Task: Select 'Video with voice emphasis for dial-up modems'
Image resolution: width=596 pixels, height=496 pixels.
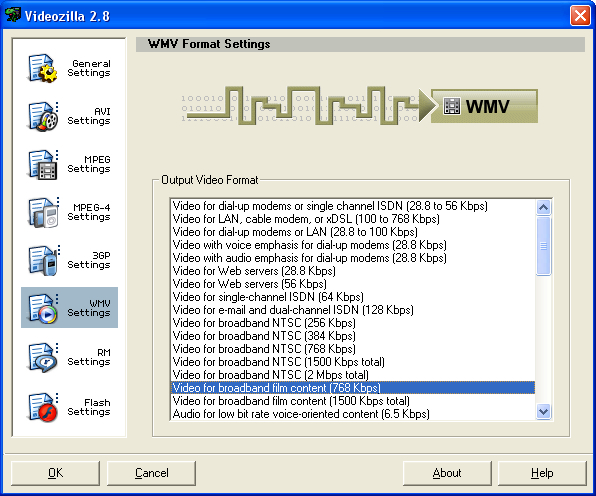Action: click(353, 245)
